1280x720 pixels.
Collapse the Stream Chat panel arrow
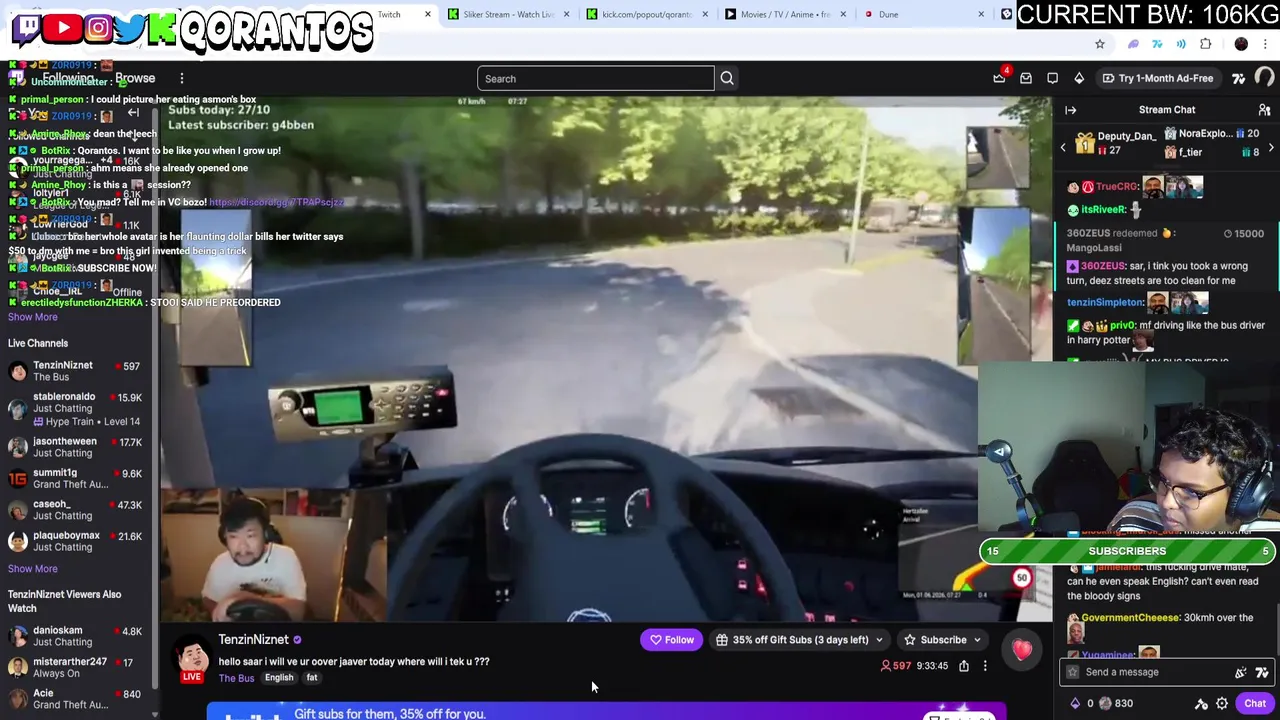coord(1070,110)
